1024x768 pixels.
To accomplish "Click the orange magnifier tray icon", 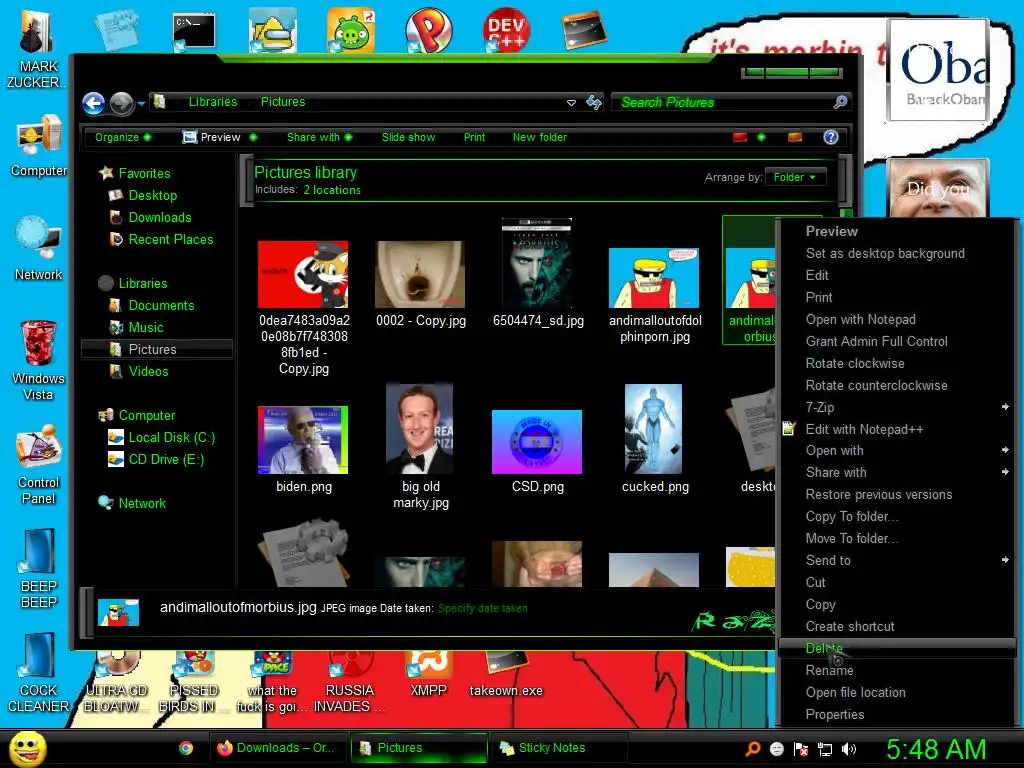I will coord(753,749).
